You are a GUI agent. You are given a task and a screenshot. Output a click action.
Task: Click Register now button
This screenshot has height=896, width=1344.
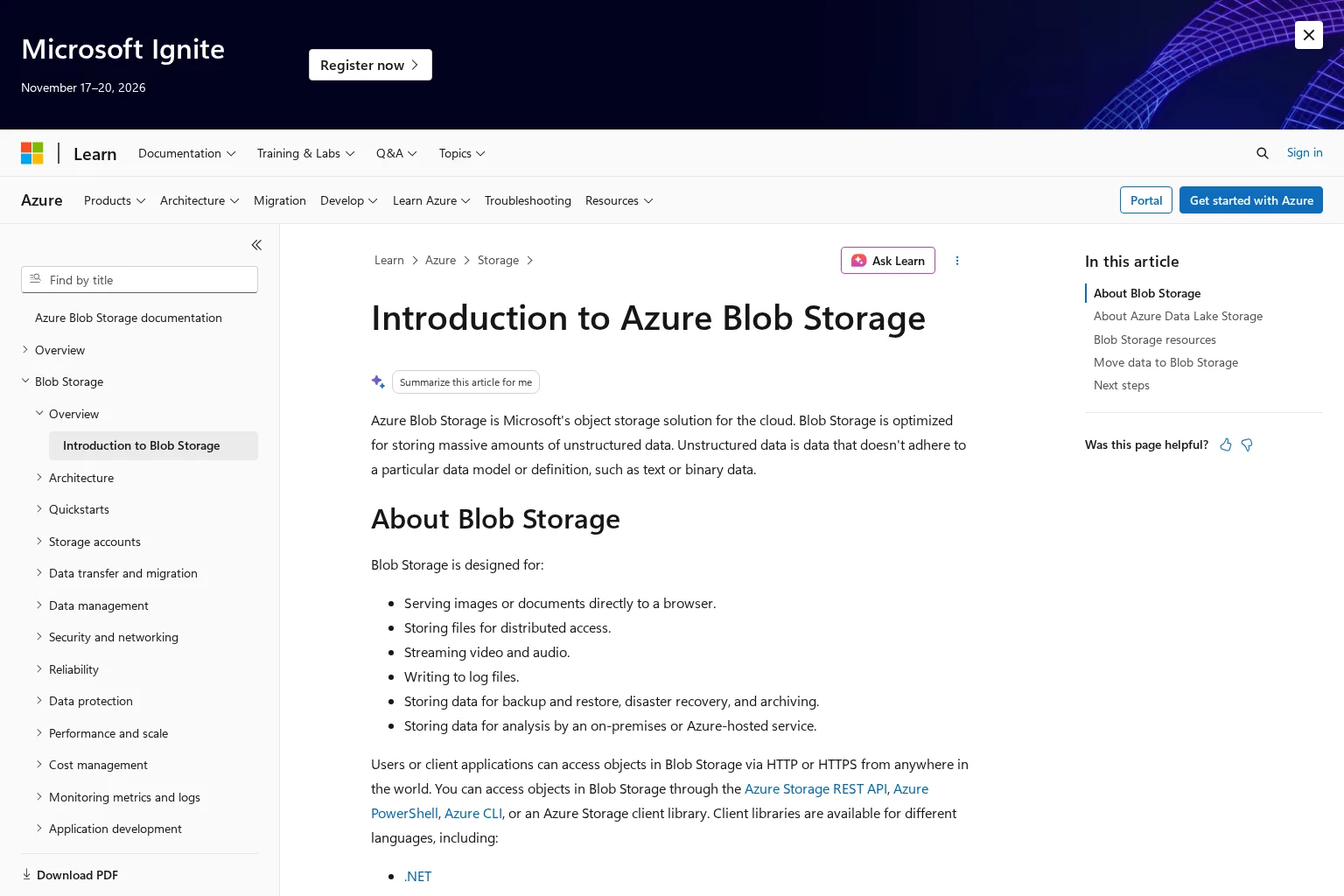(370, 65)
